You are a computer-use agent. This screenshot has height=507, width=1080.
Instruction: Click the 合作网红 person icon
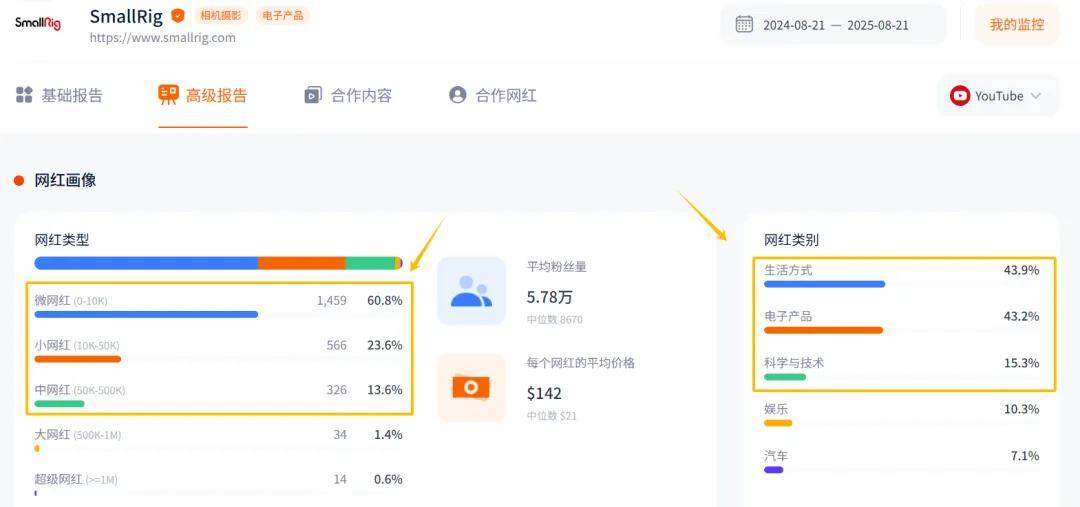458,95
